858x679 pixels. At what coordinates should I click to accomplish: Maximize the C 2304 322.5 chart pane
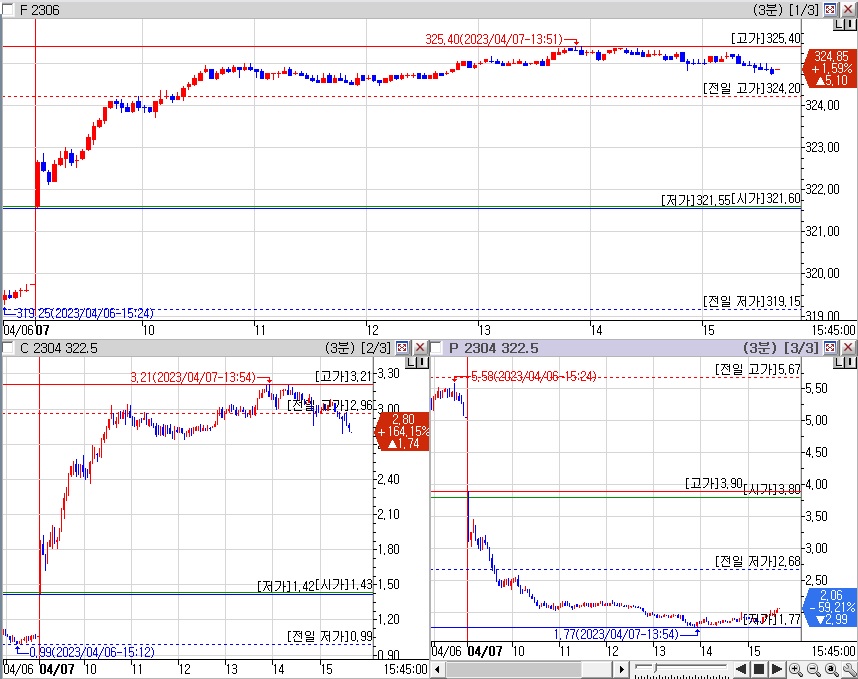point(402,347)
